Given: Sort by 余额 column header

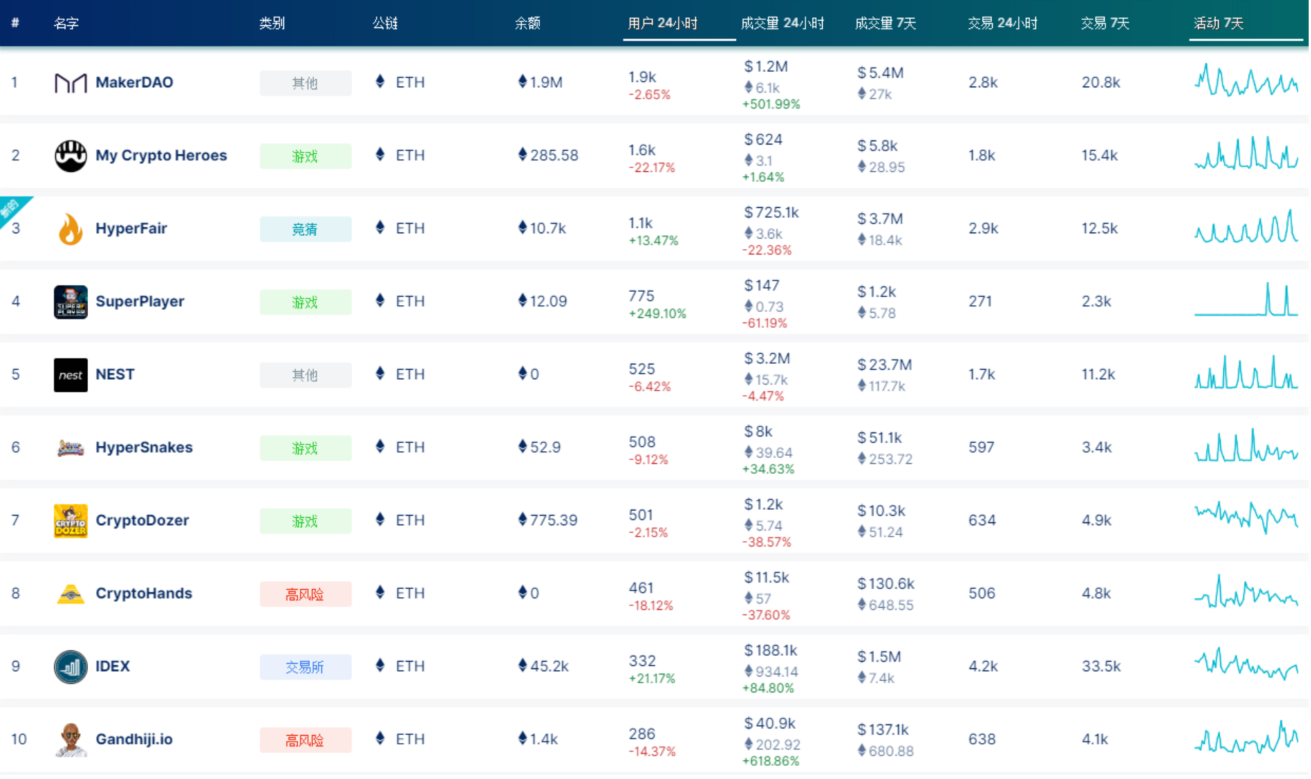Looking at the screenshot, I should 528,23.
